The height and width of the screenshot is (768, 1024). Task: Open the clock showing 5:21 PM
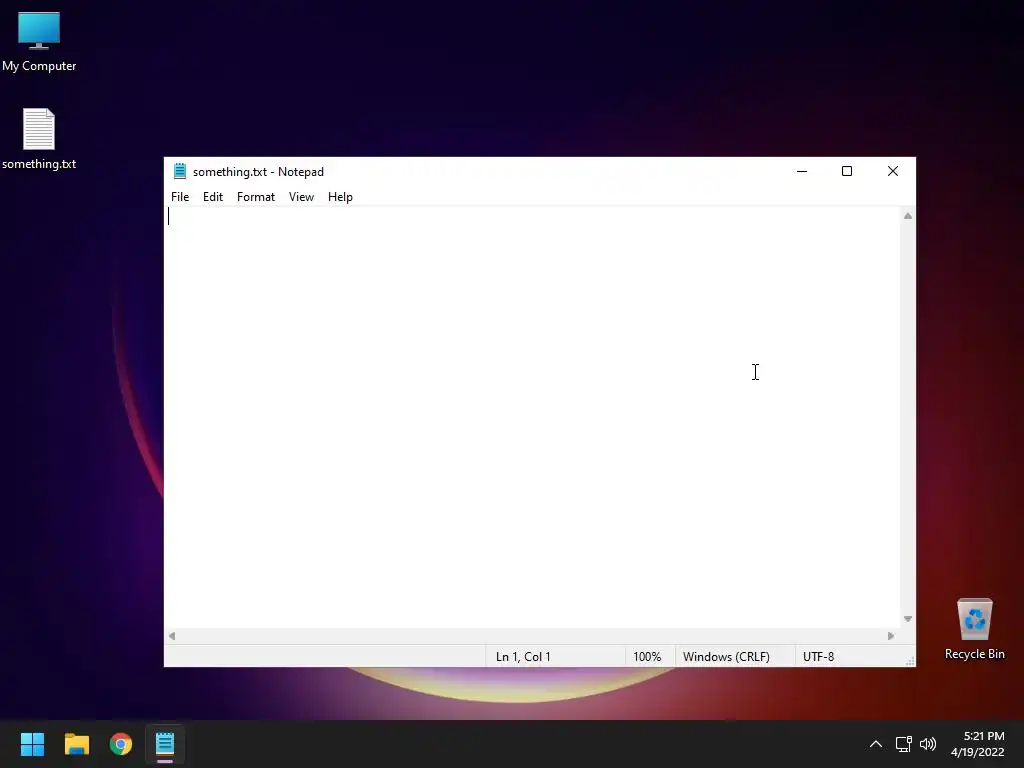[978, 744]
